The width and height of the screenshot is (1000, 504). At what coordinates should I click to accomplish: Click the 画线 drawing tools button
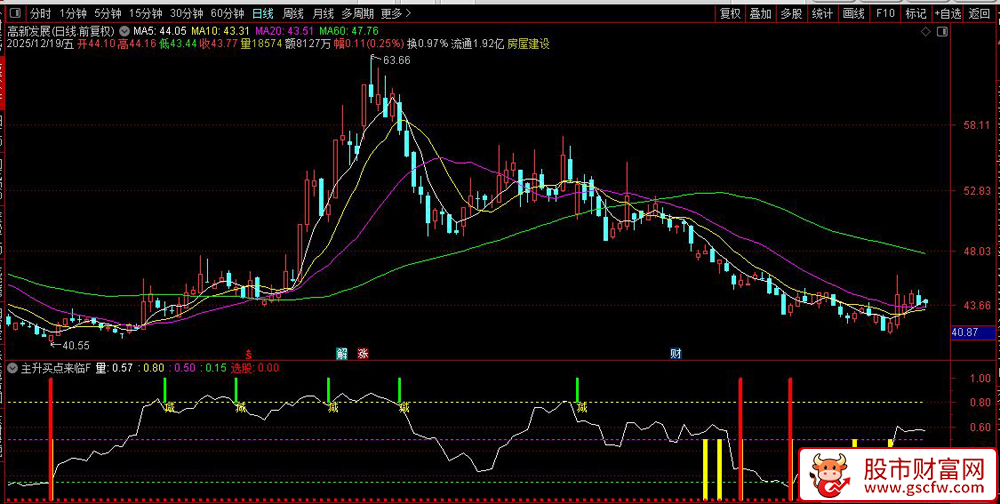click(x=853, y=14)
